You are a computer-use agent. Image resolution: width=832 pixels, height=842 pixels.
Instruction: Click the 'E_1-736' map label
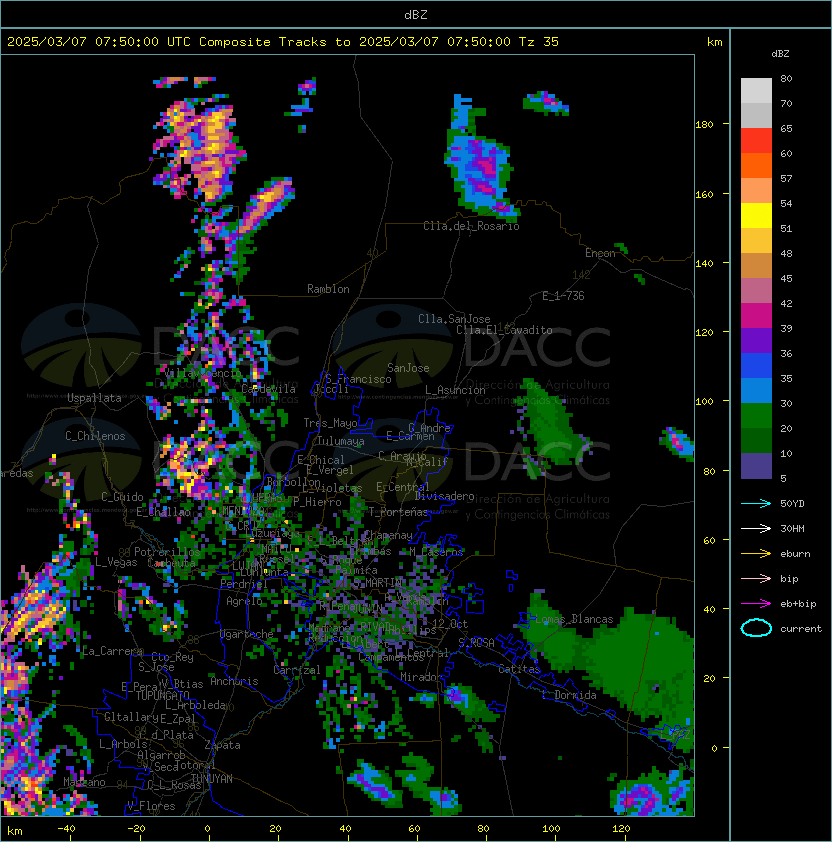pyautogui.click(x=563, y=296)
